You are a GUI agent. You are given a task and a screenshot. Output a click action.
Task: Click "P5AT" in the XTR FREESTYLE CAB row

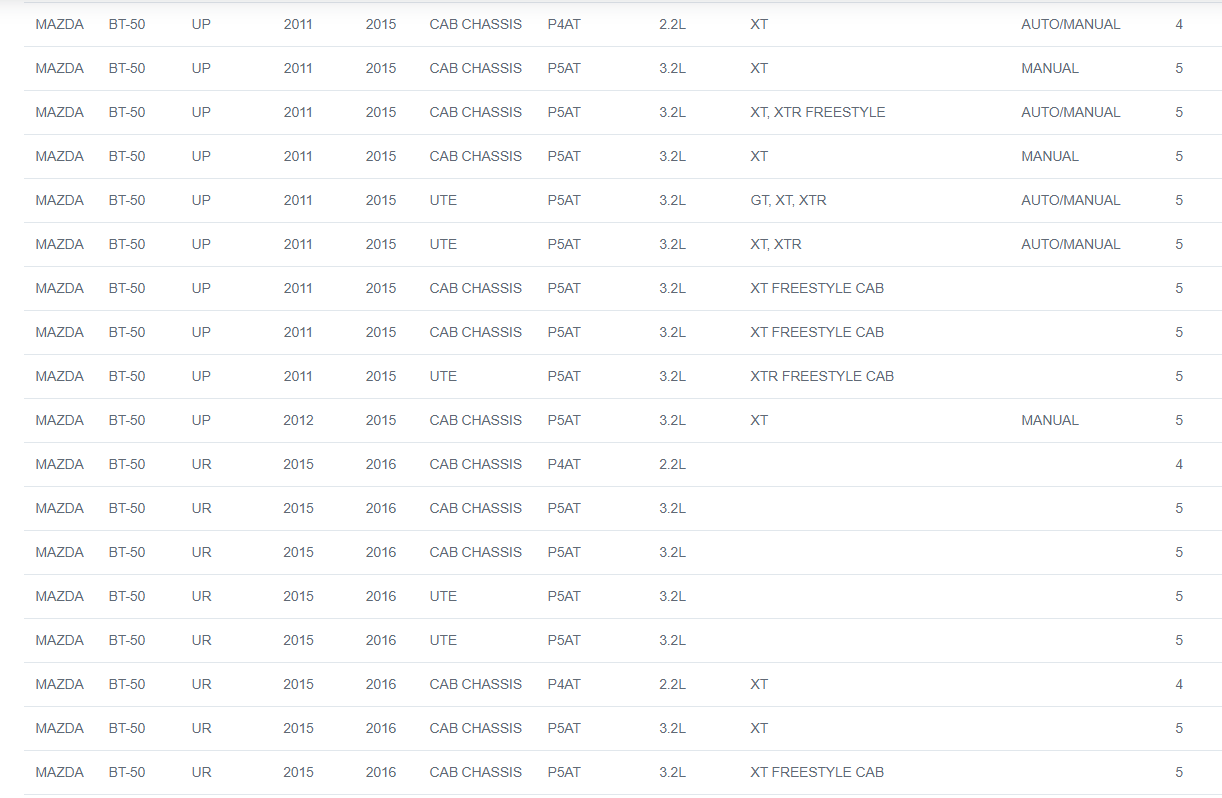pyautogui.click(x=564, y=376)
